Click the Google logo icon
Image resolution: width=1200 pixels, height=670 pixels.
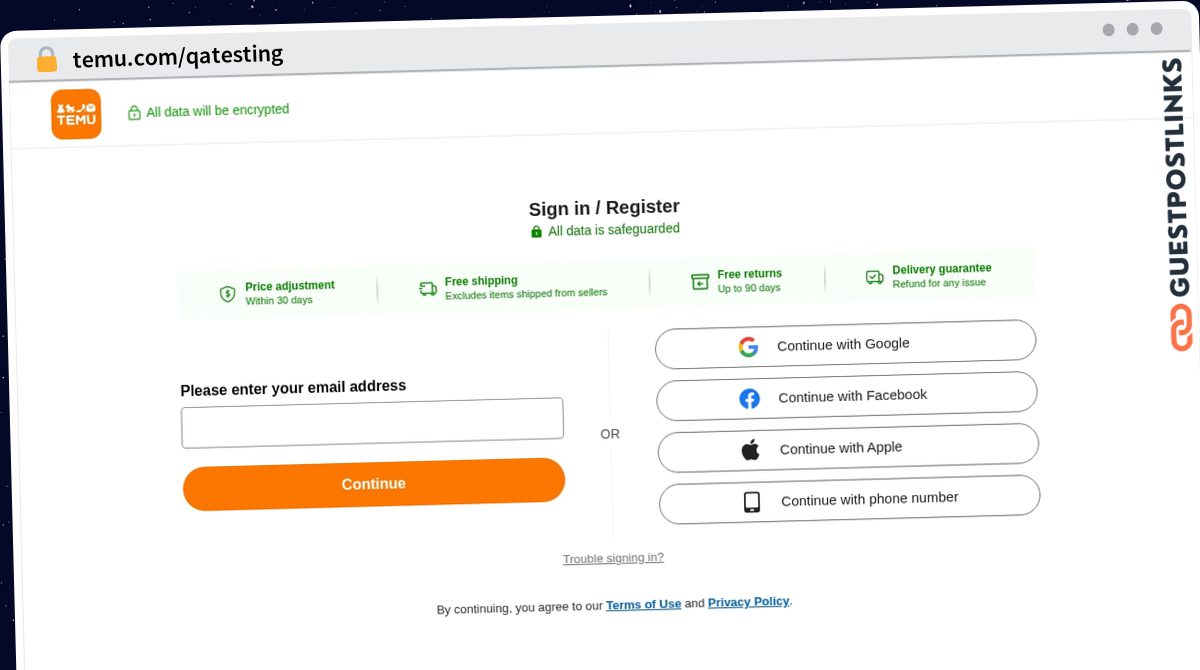pos(748,347)
